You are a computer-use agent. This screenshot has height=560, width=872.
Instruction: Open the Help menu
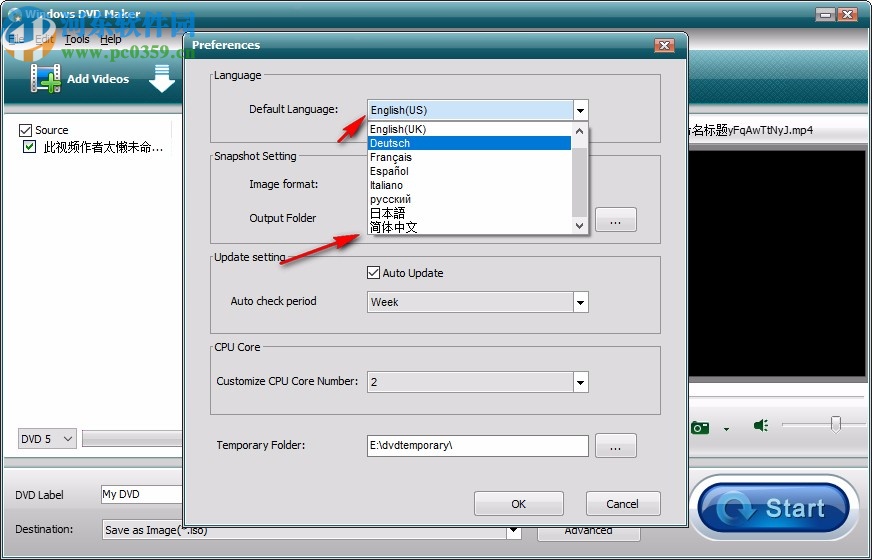click(111, 39)
